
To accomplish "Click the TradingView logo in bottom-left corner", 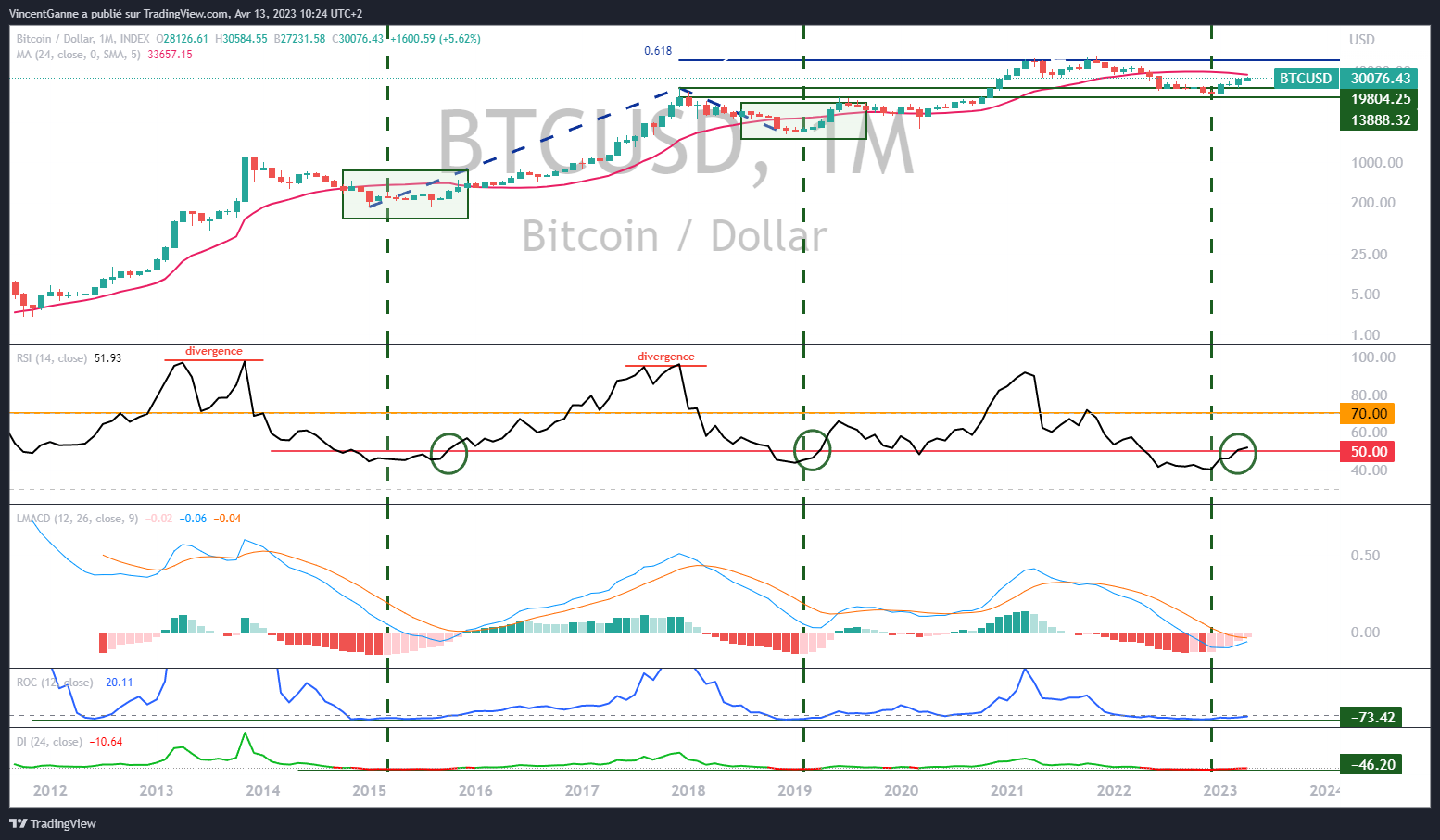I will [x=53, y=823].
